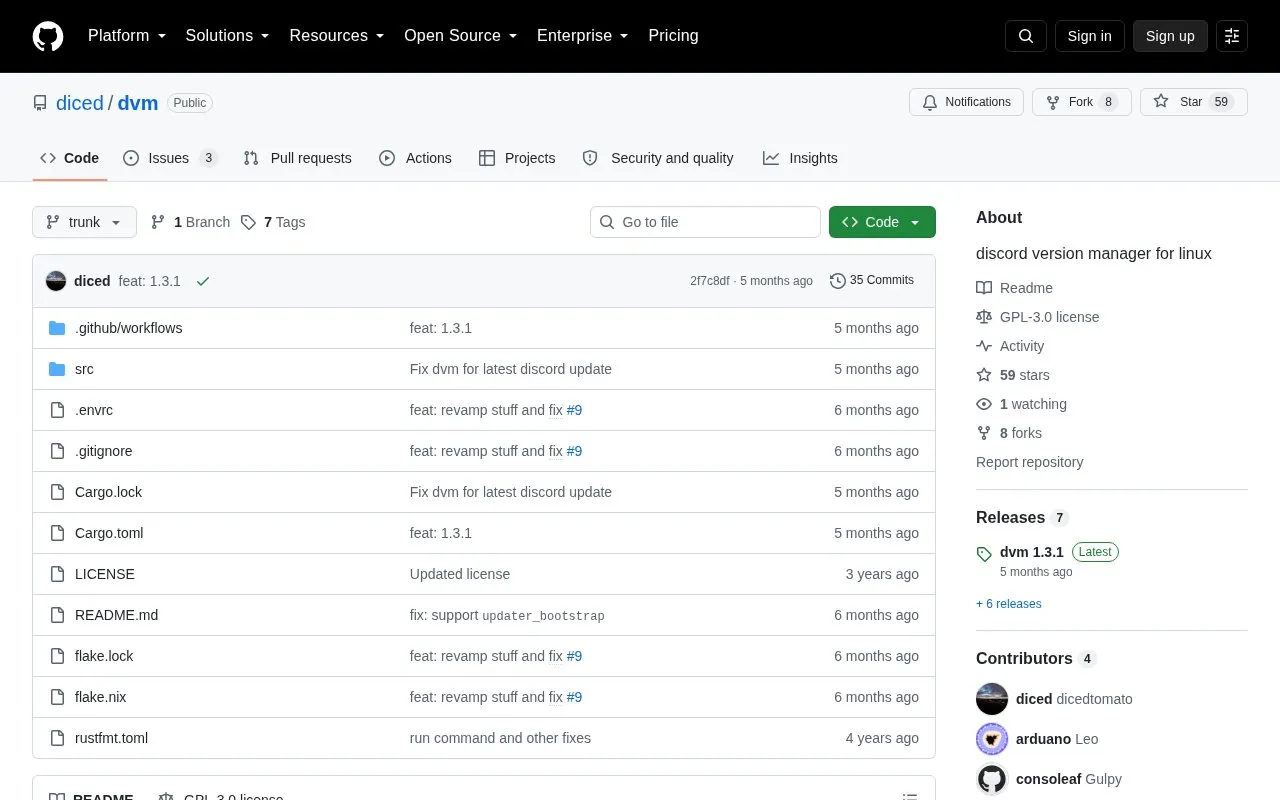1280x800 pixels.
Task: Expand the Resources menu
Action: (x=337, y=36)
